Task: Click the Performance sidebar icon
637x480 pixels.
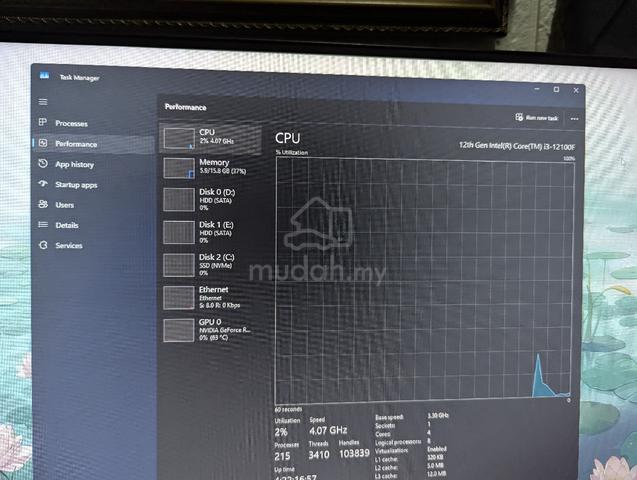Action: (43, 143)
